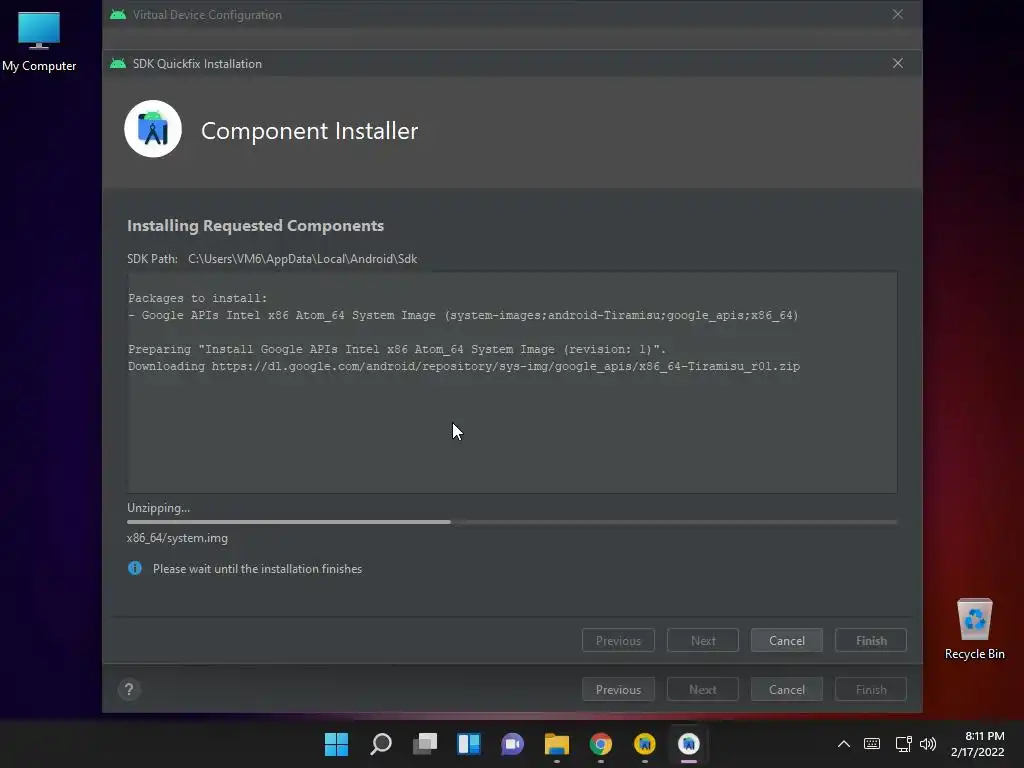The width and height of the screenshot is (1024, 768).
Task: Click the 'Component Installer' title text
Action: [x=310, y=131]
